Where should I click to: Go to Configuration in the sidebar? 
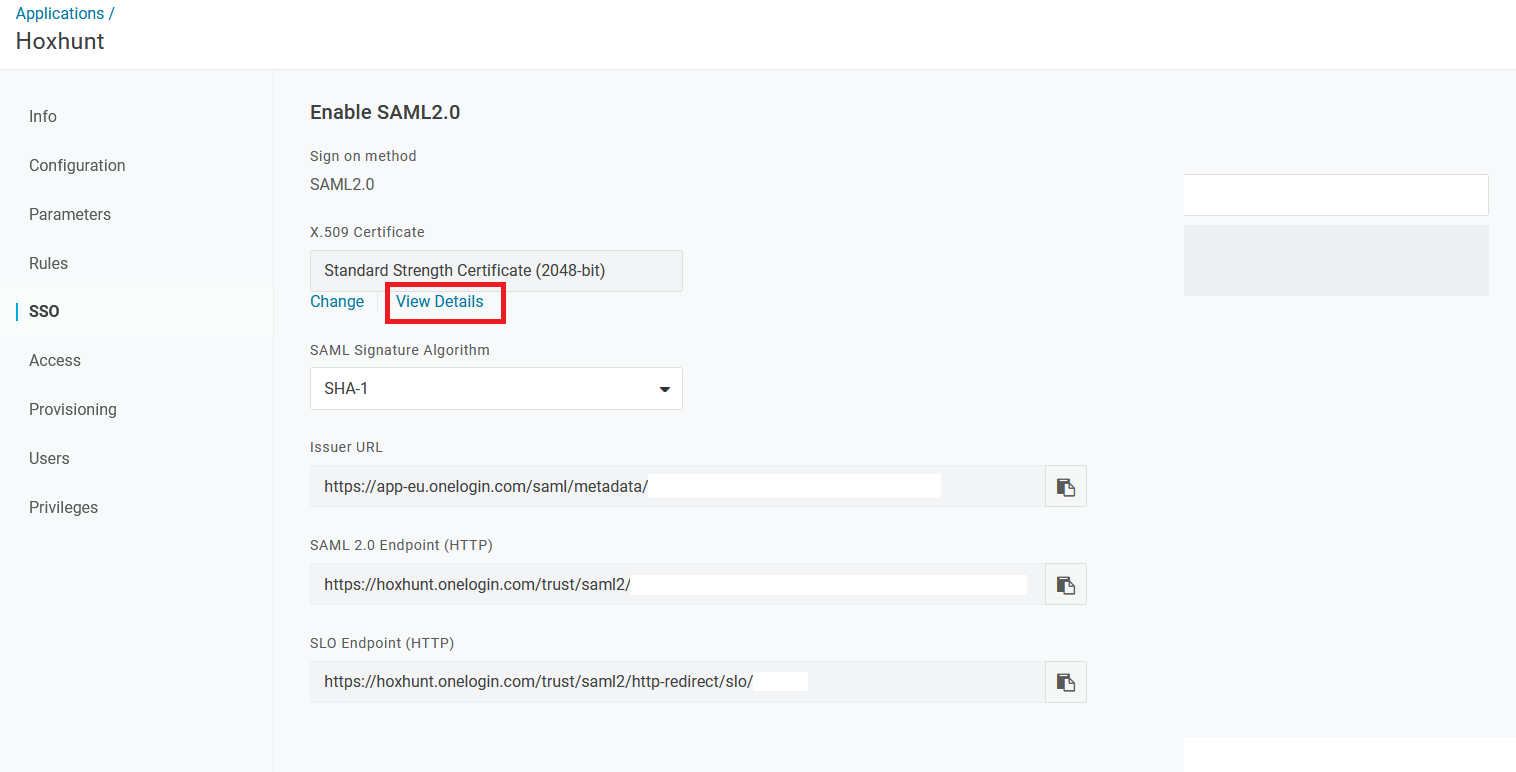(77, 165)
